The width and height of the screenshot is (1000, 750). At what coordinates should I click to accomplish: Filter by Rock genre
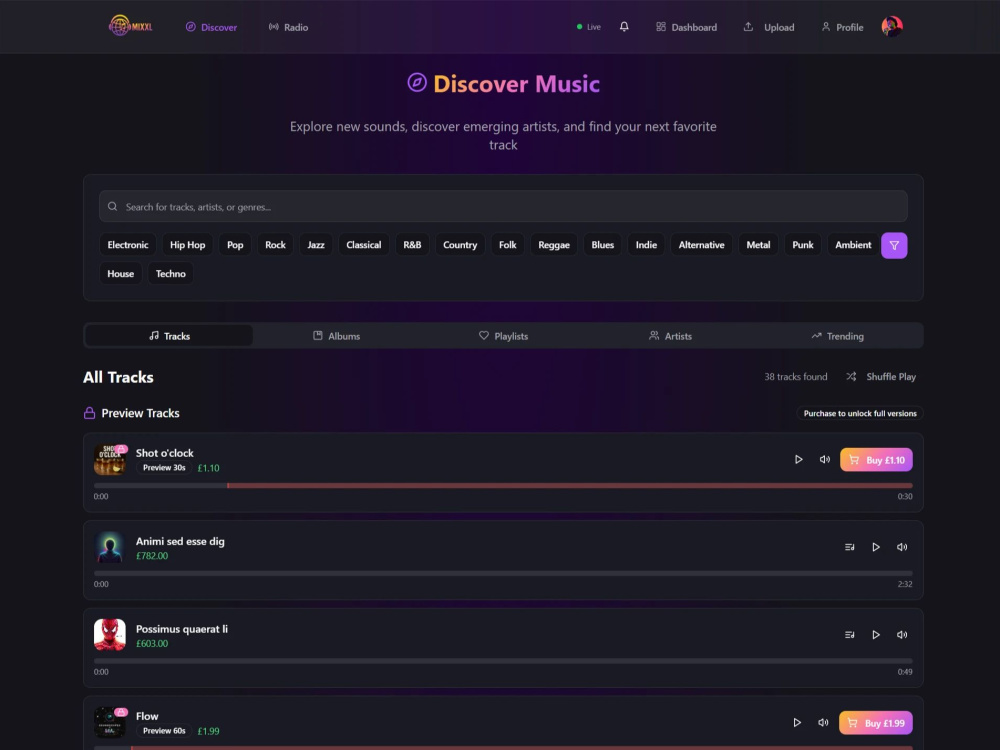[276, 245]
